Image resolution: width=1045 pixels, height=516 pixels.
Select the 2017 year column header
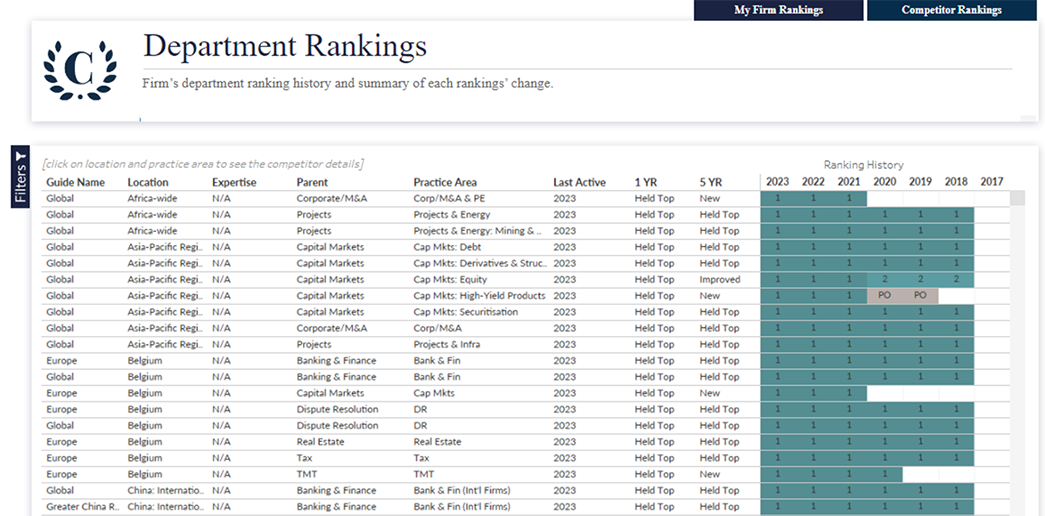[x=991, y=182]
